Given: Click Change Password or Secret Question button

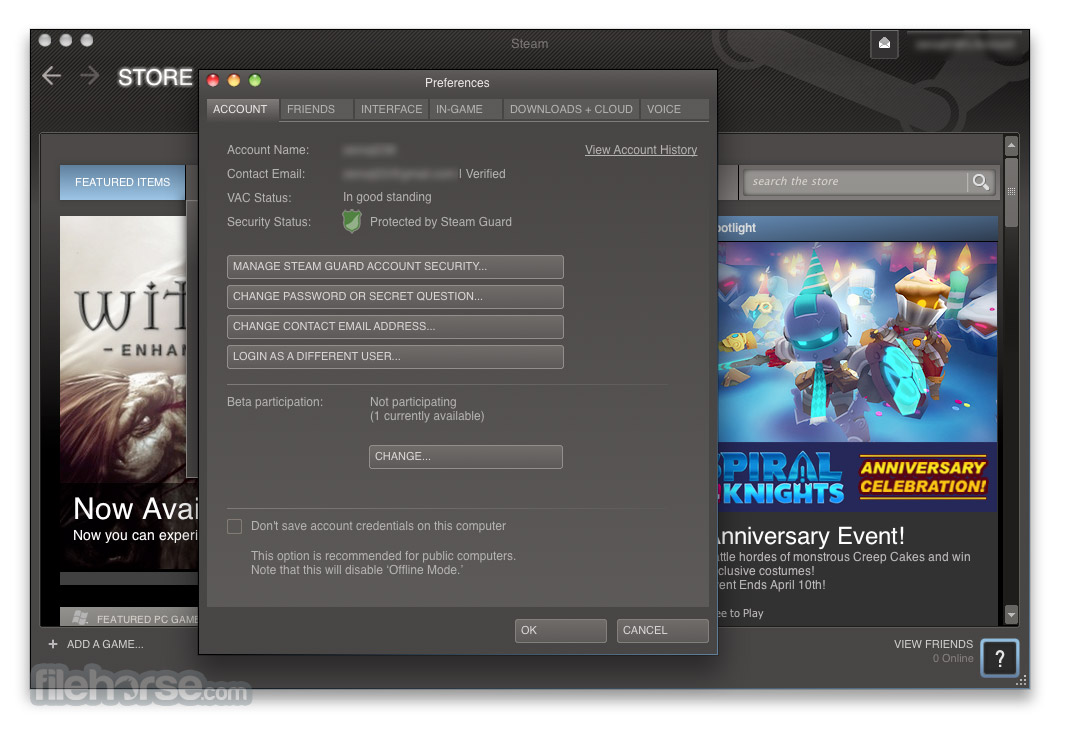Looking at the screenshot, I should click(396, 297).
